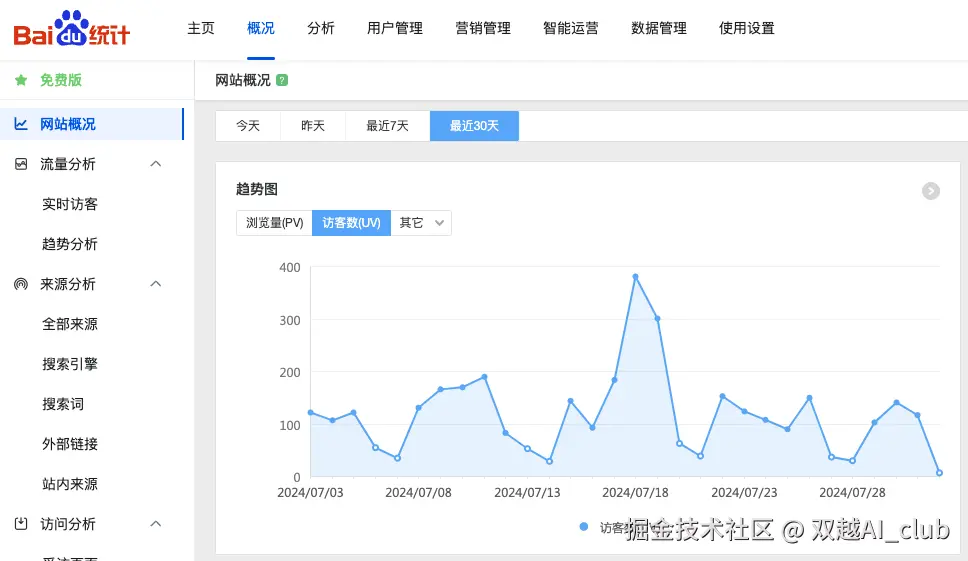The height and width of the screenshot is (561, 968).
Task: Switch to the 最近7天 date tab
Action: tap(388, 126)
